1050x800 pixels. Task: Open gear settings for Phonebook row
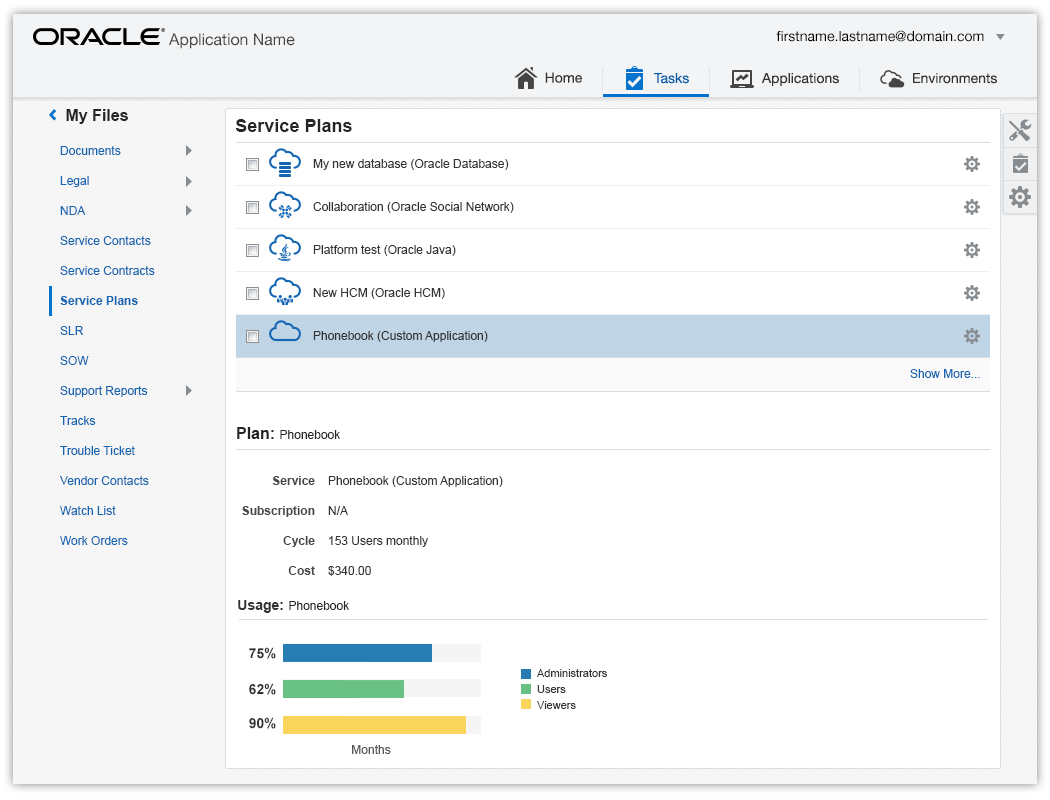(972, 336)
